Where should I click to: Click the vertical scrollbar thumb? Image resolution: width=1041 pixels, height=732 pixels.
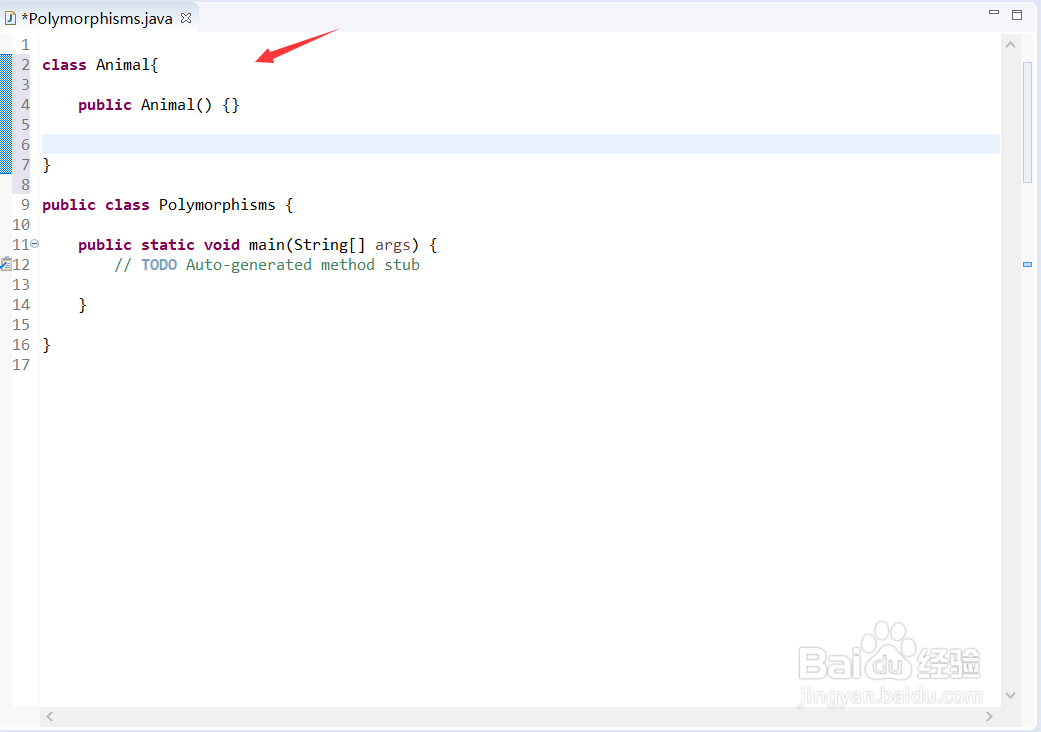point(1028,122)
